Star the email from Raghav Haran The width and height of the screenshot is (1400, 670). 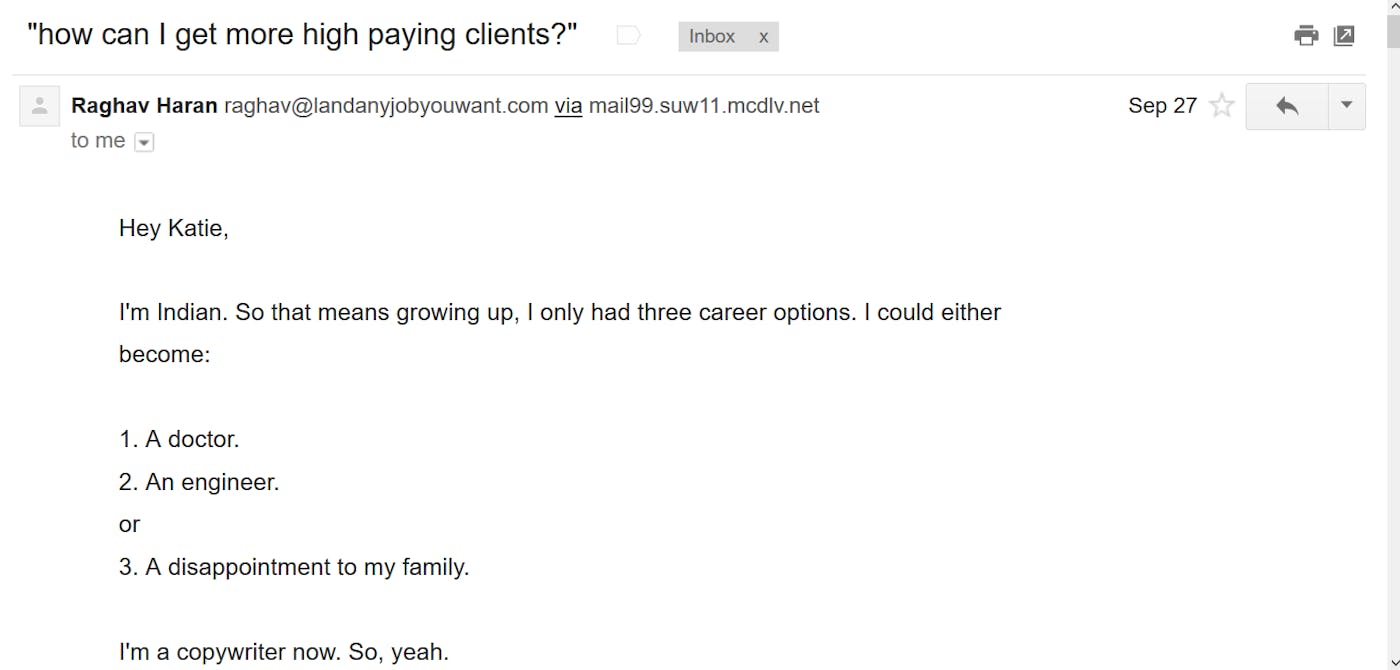[1221, 106]
